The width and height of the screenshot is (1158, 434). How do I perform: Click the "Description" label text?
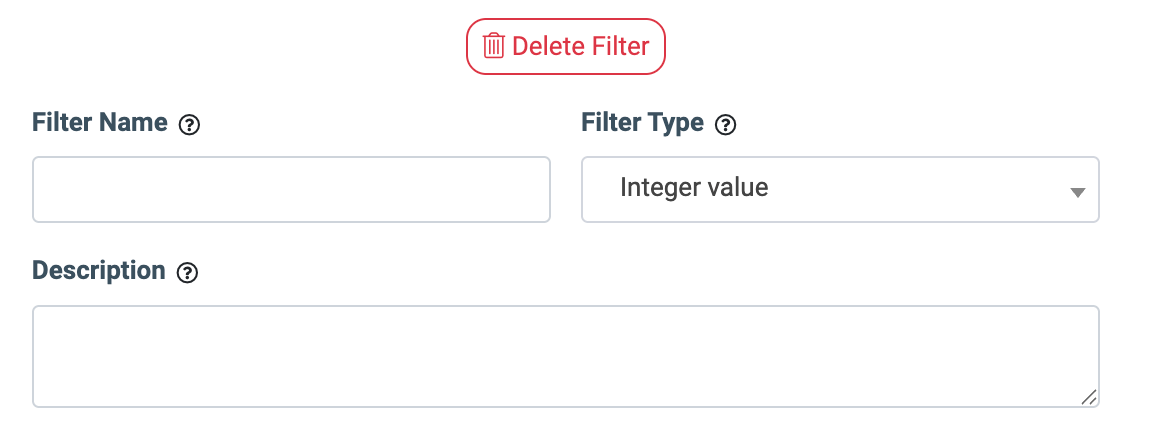(x=99, y=271)
